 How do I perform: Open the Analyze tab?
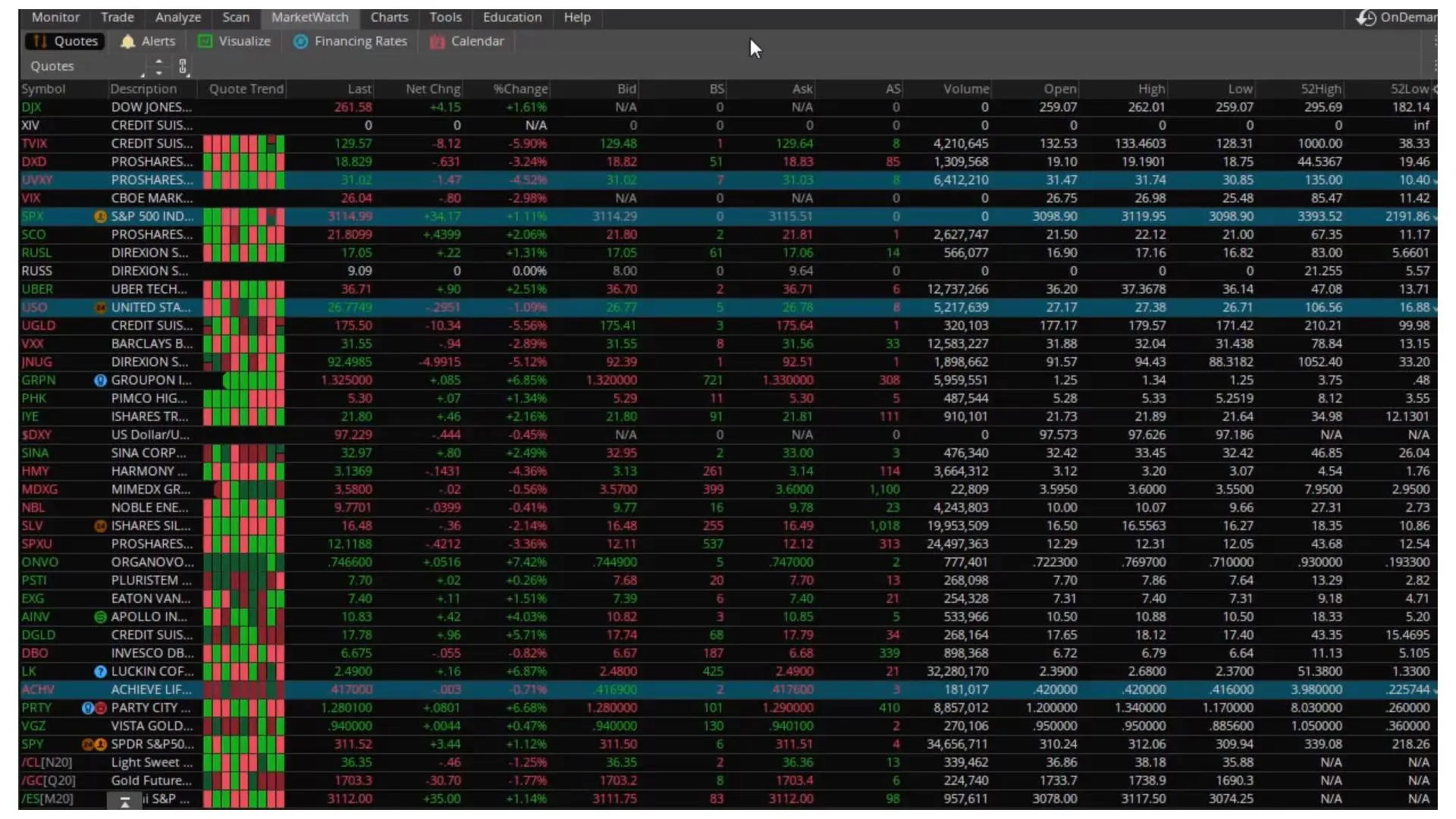point(178,17)
